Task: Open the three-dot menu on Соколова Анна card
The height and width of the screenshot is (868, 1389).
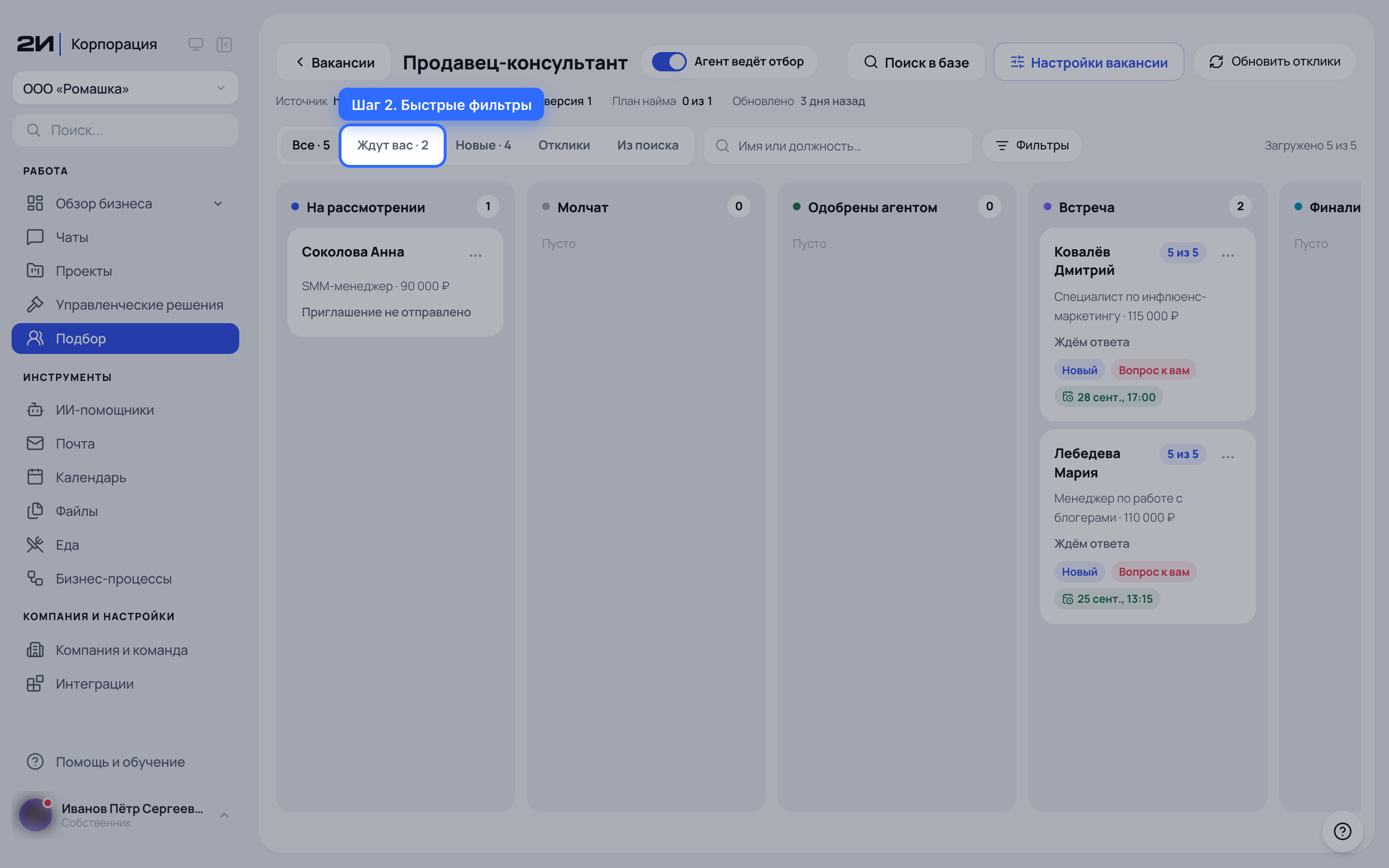Action: [x=475, y=256]
